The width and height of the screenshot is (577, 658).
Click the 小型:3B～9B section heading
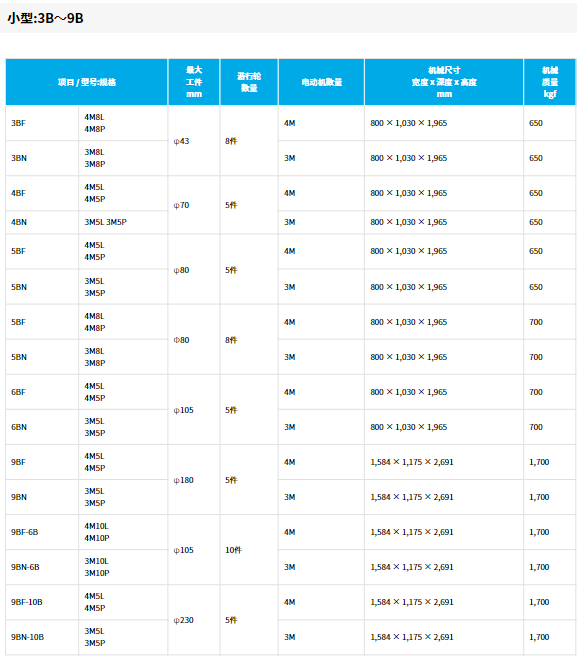[x=45, y=18]
